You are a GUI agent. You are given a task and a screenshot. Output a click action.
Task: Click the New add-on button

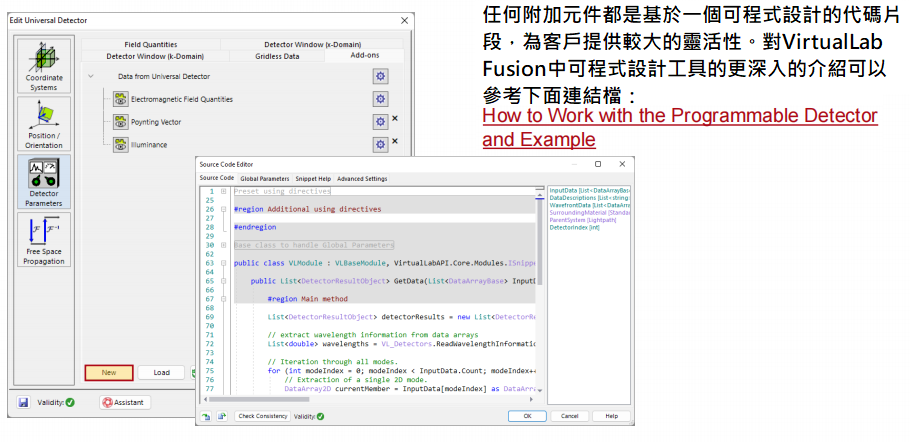(109, 372)
